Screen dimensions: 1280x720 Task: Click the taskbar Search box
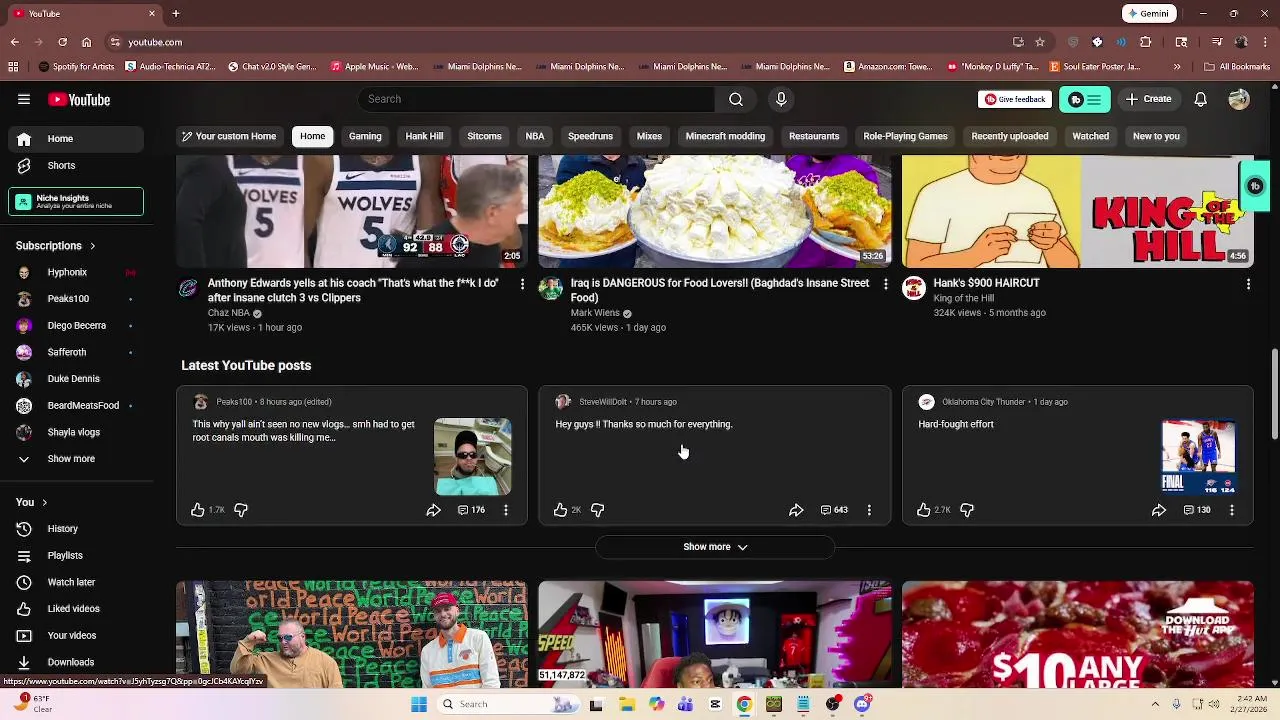pos(507,704)
